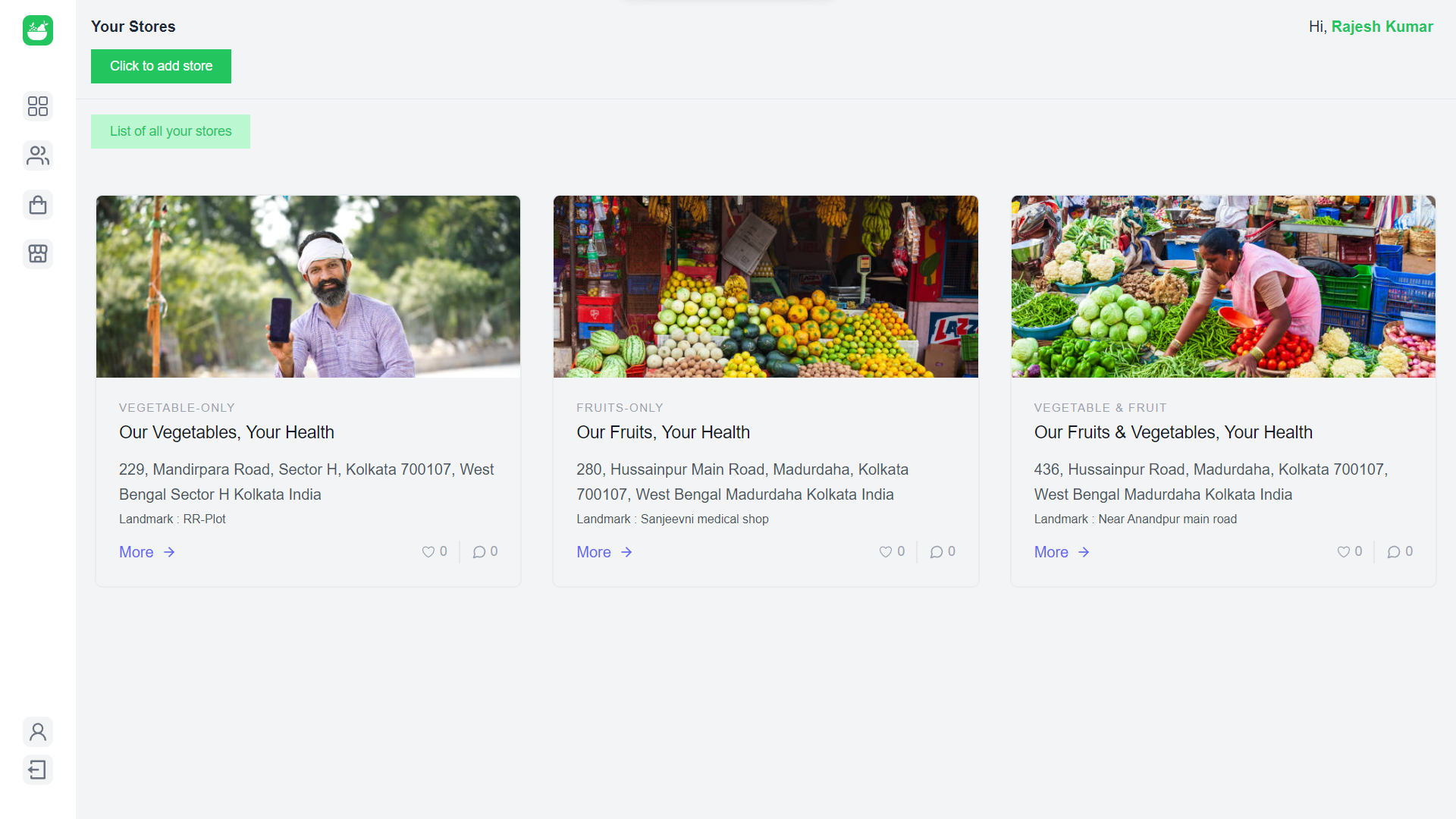Like the Our Vegetables, Your Health store
The height and width of the screenshot is (819, 1456).
point(428,552)
